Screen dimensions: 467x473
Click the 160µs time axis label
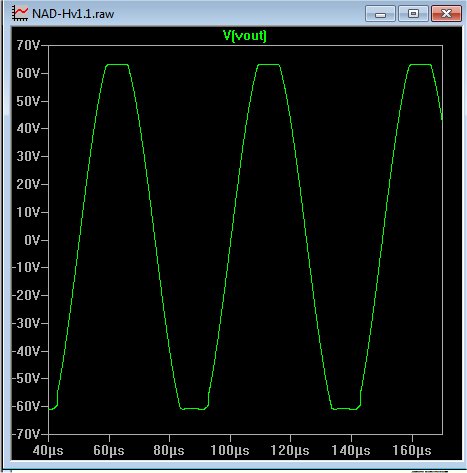[412, 451]
